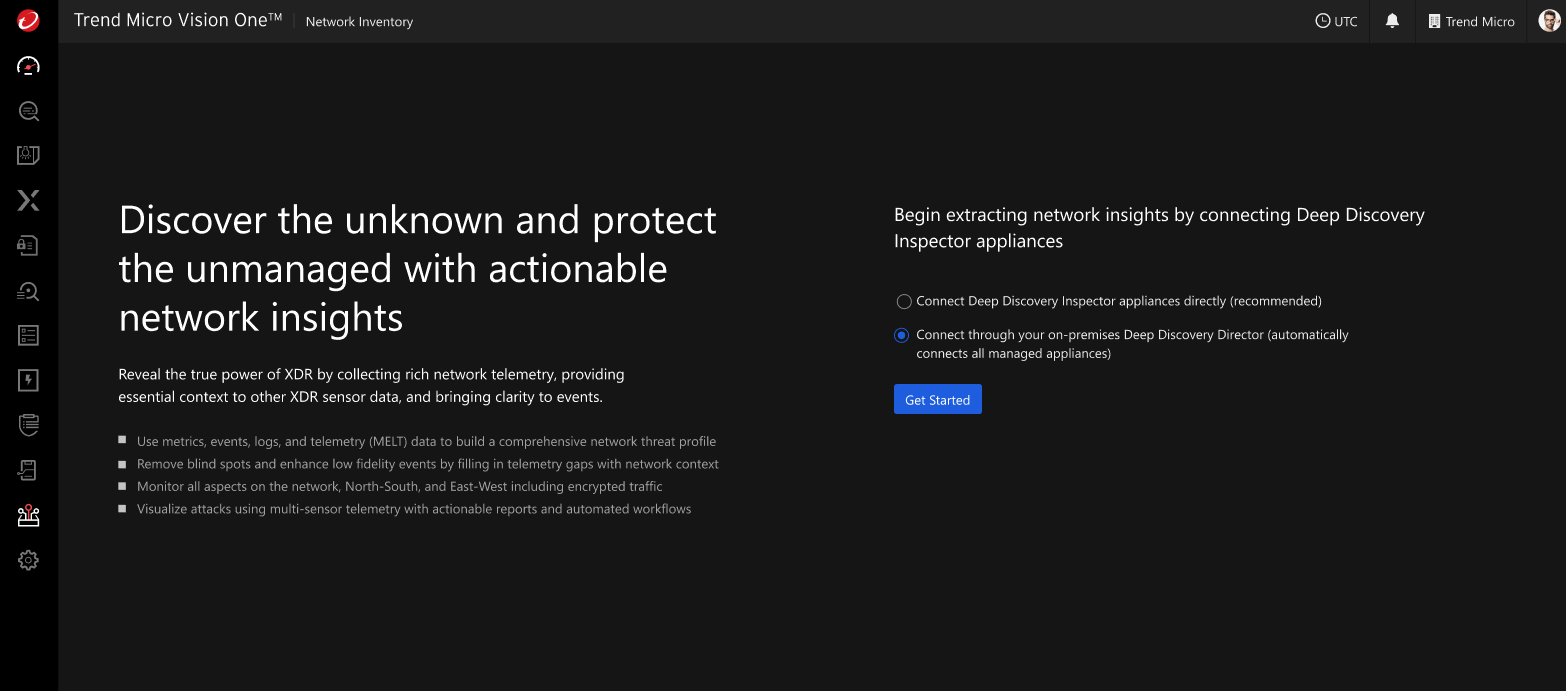The width and height of the screenshot is (1566, 691).
Task: Open the lightning bolt icon in the sidebar
Action: tap(28, 380)
